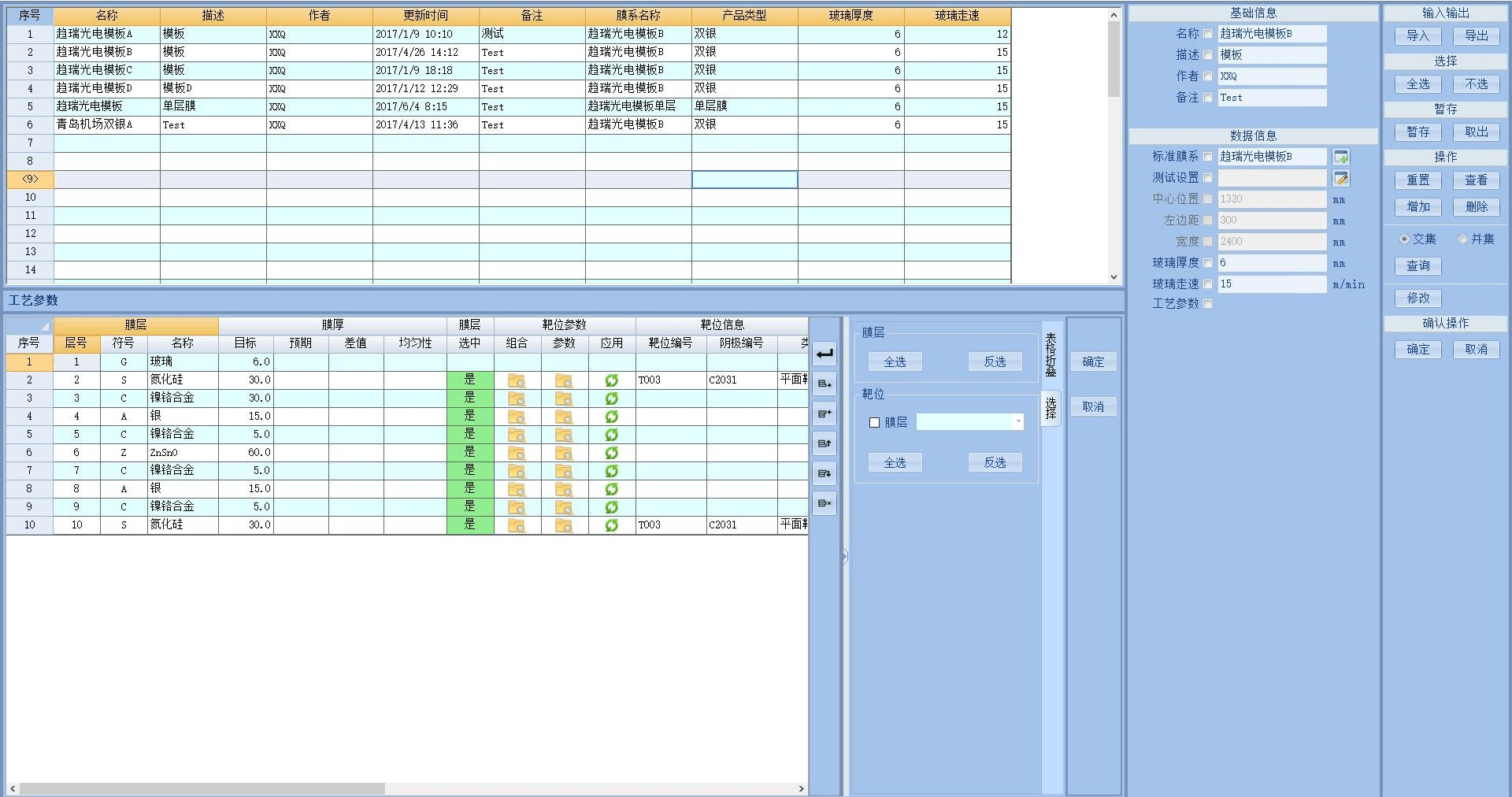Screen dimensions: 1512x797
Task: Click the 暂存 button
Action: [1417, 132]
